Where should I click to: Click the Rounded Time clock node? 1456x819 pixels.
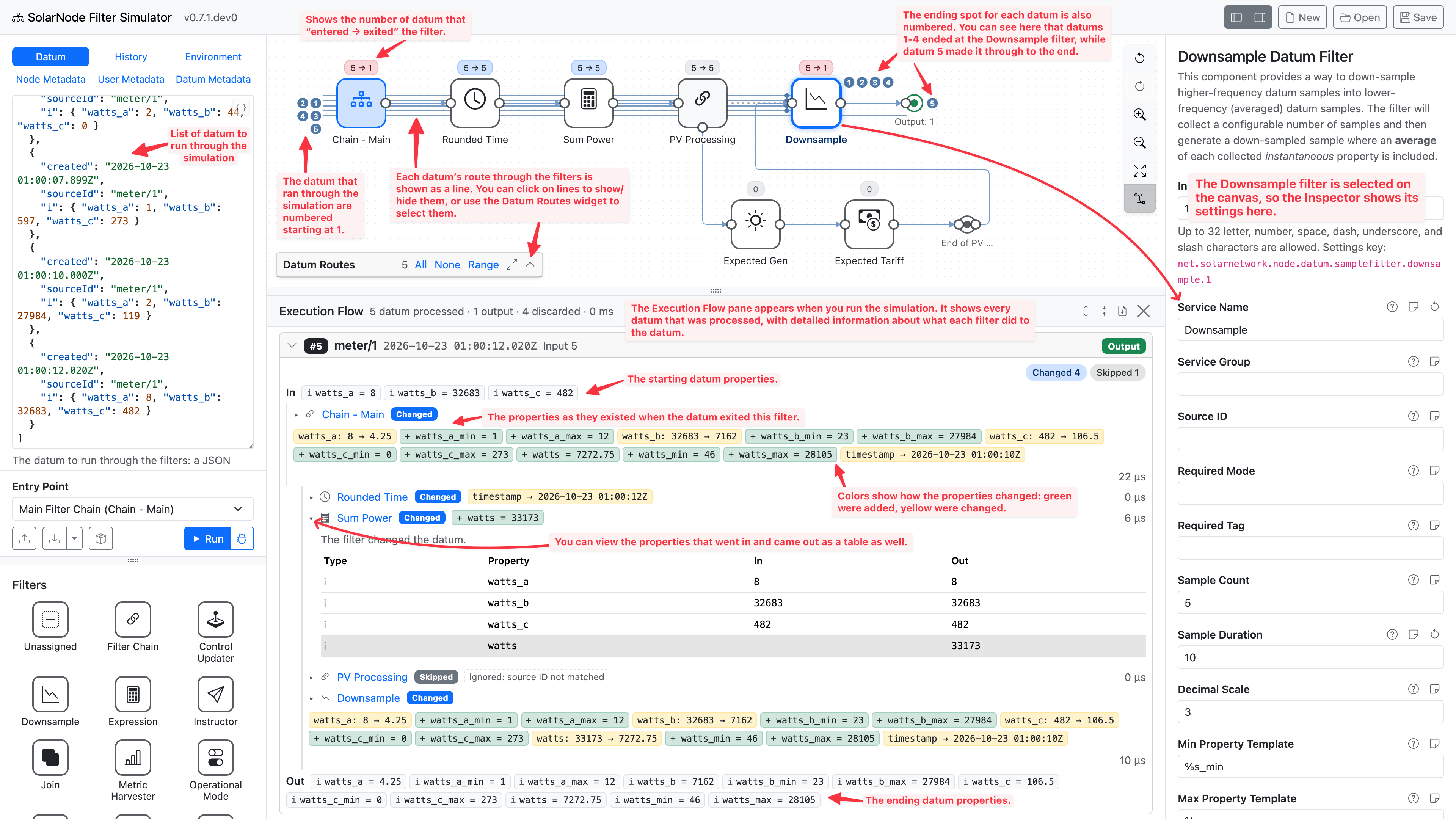click(x=475, y=103)
